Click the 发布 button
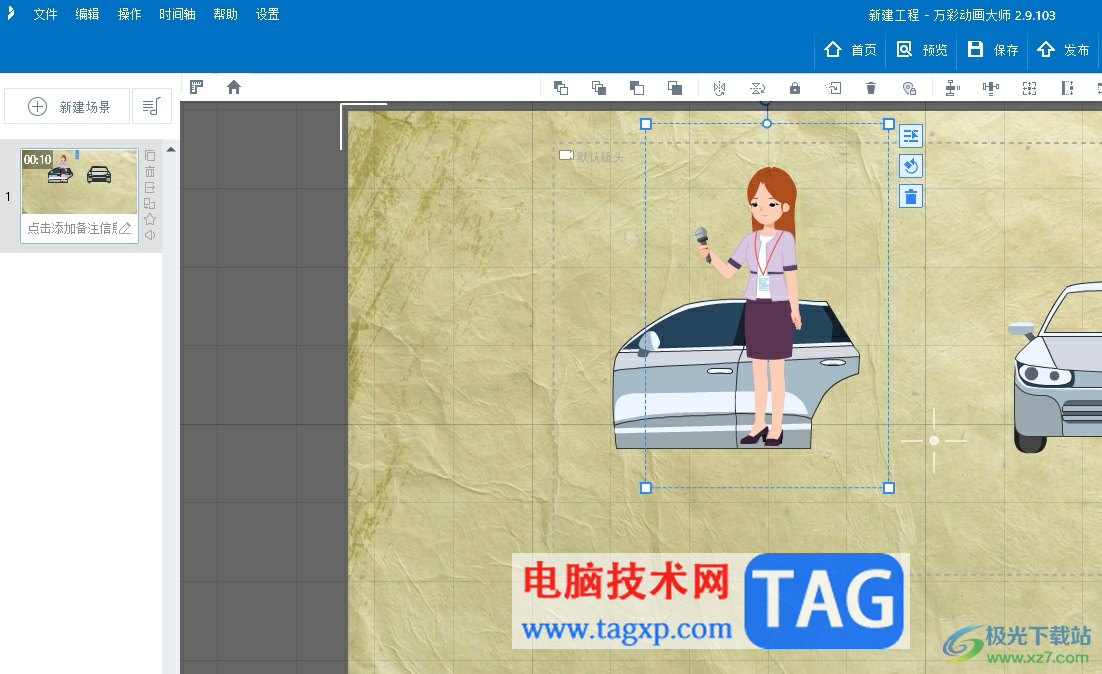The height and width of the screenshot is (674, 1102). 1063,50
